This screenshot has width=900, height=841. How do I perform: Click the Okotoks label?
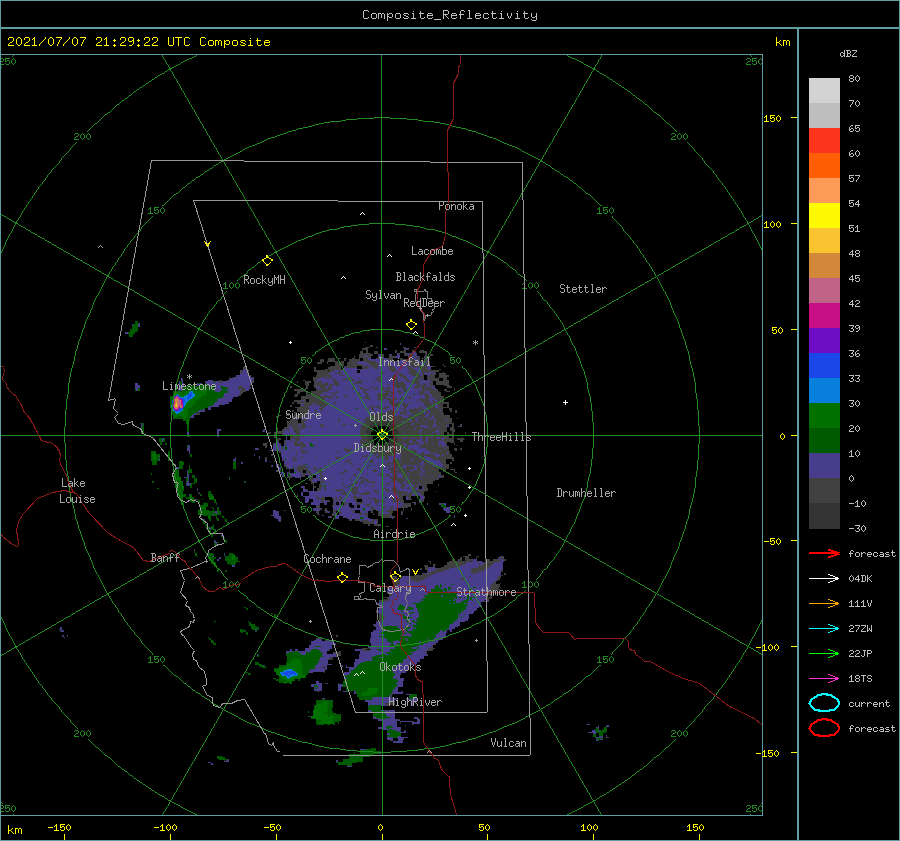[400, 667]
